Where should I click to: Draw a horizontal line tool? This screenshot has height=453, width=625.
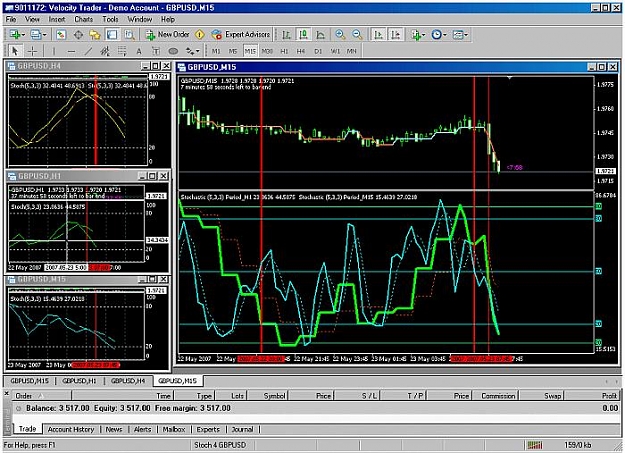71,51
